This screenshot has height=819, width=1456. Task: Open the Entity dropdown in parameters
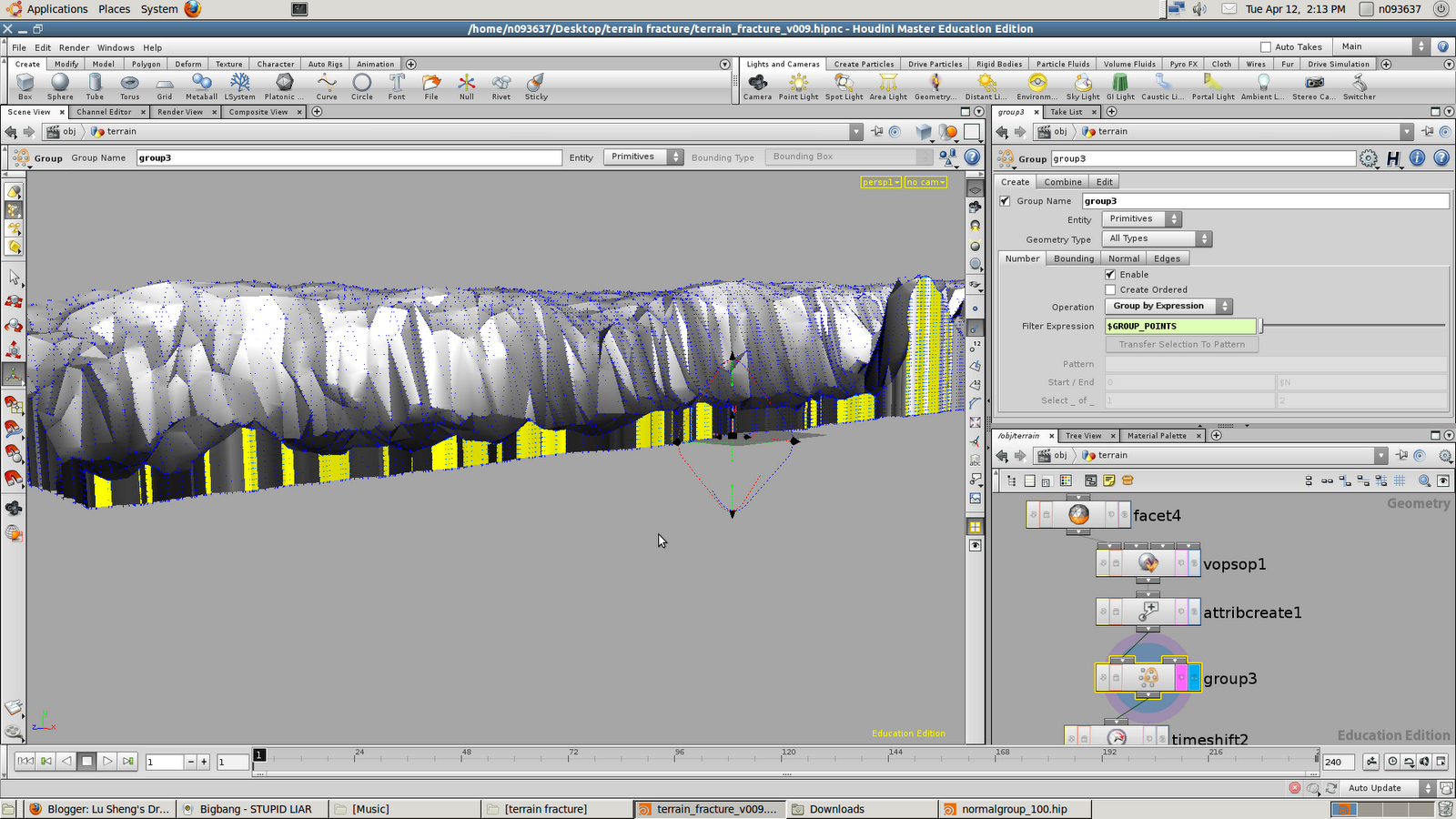coord(1141,219)
